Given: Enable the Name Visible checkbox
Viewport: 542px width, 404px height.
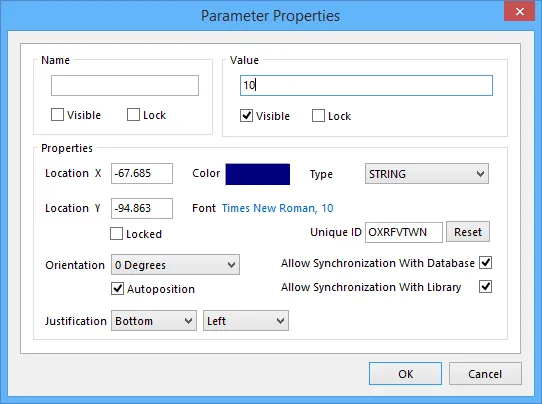Looking at the screenshot, I should click(57, 115).
